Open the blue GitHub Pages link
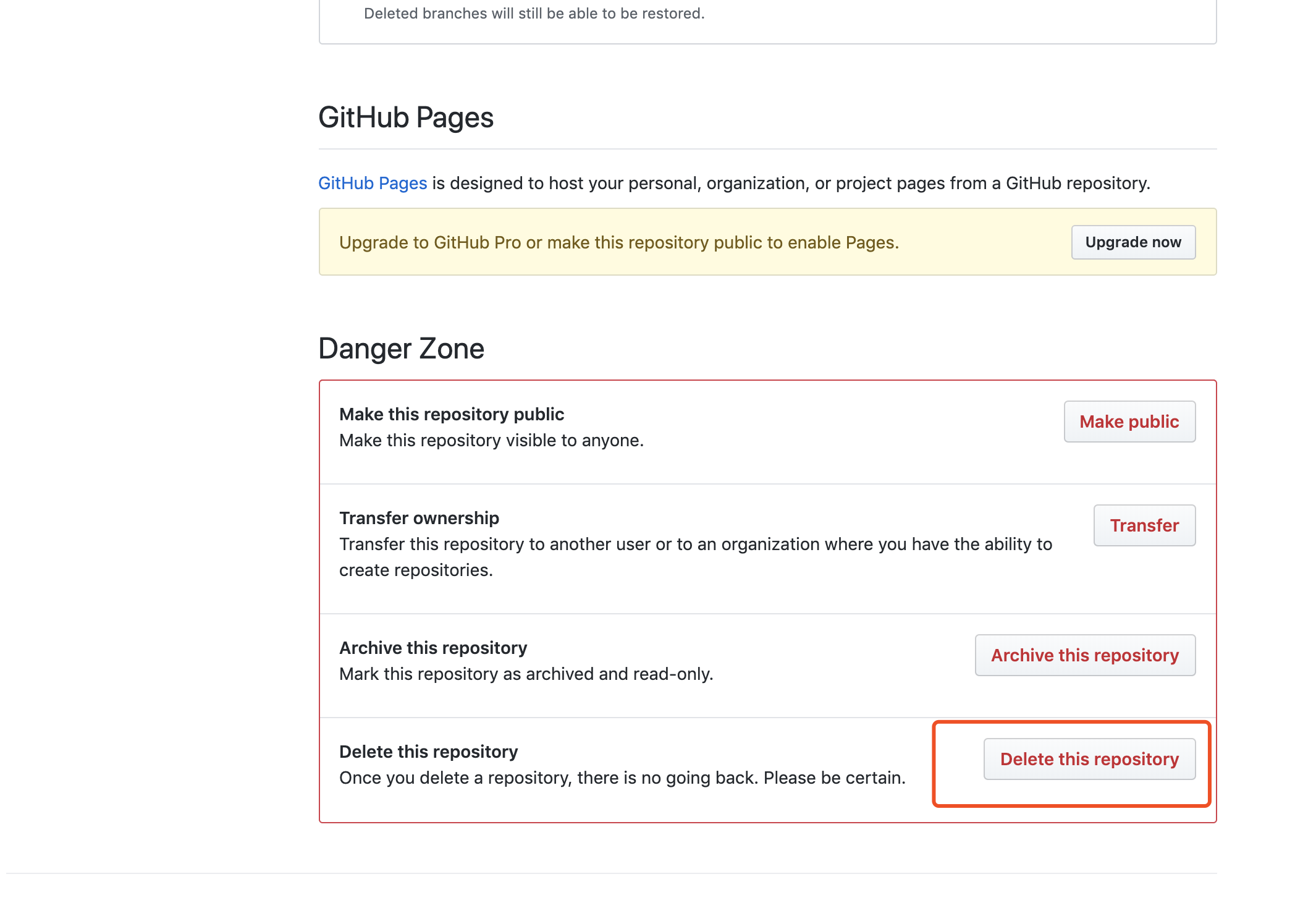Viewport: 1316px width, 916px height. click(372, 183)
